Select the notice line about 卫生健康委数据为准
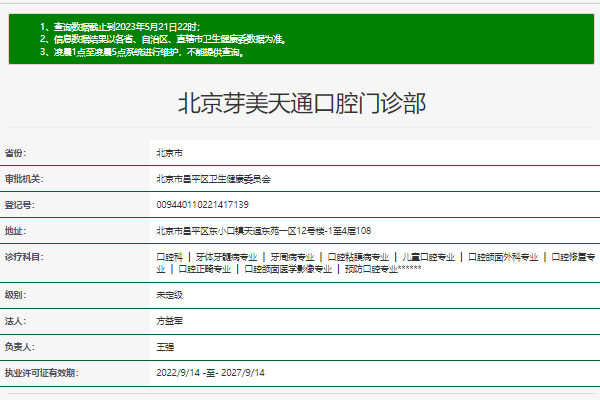Image resolution: width=600 pixels, height=400 pixels. 163,39
